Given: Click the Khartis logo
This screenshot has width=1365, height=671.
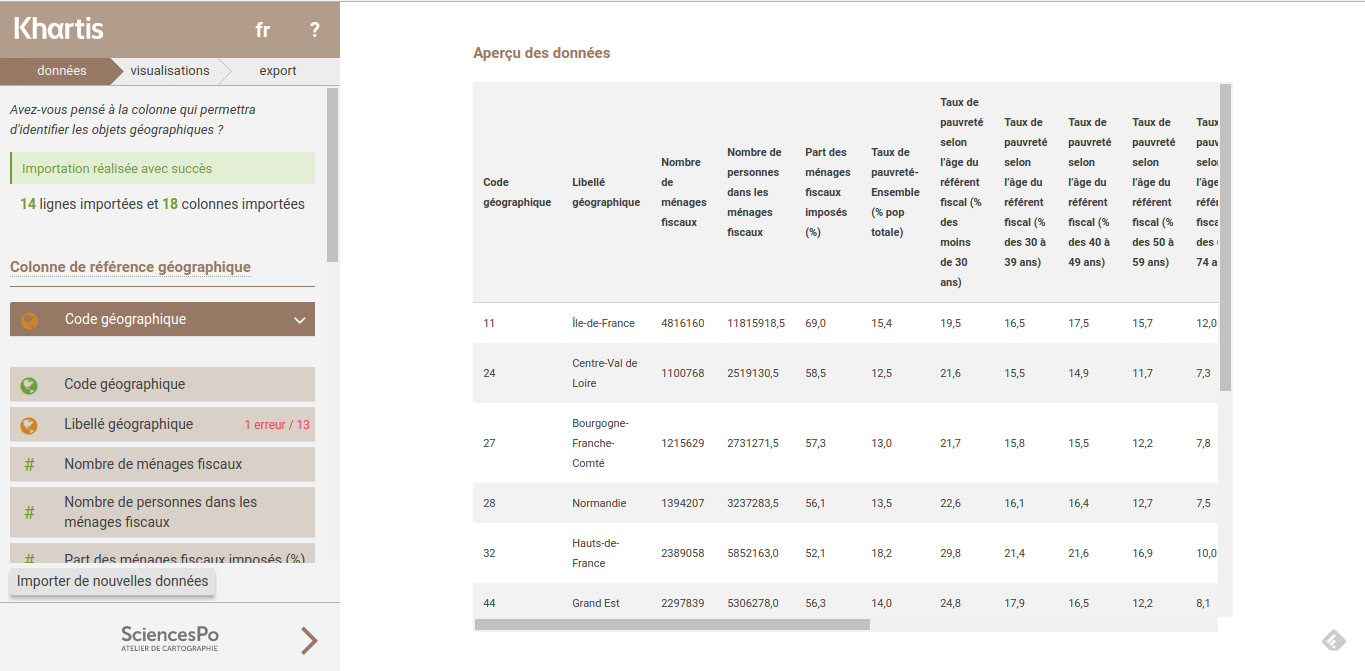Looking at the screenshot, I should coord(59,29).
